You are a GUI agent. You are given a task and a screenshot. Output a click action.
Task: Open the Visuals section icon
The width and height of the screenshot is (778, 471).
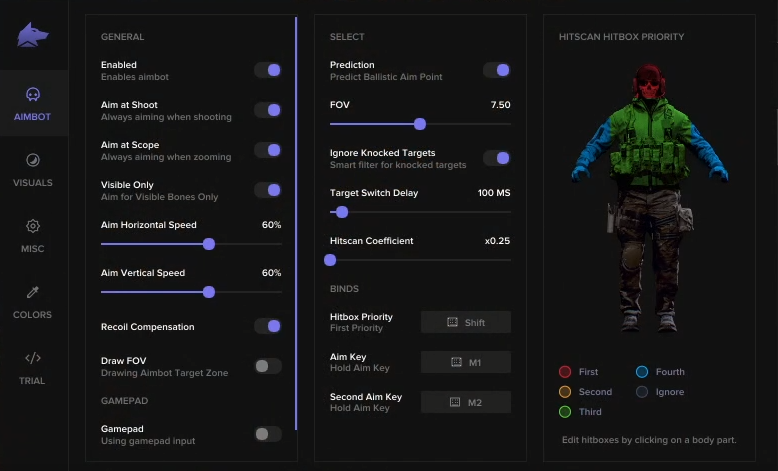(33, 161)
